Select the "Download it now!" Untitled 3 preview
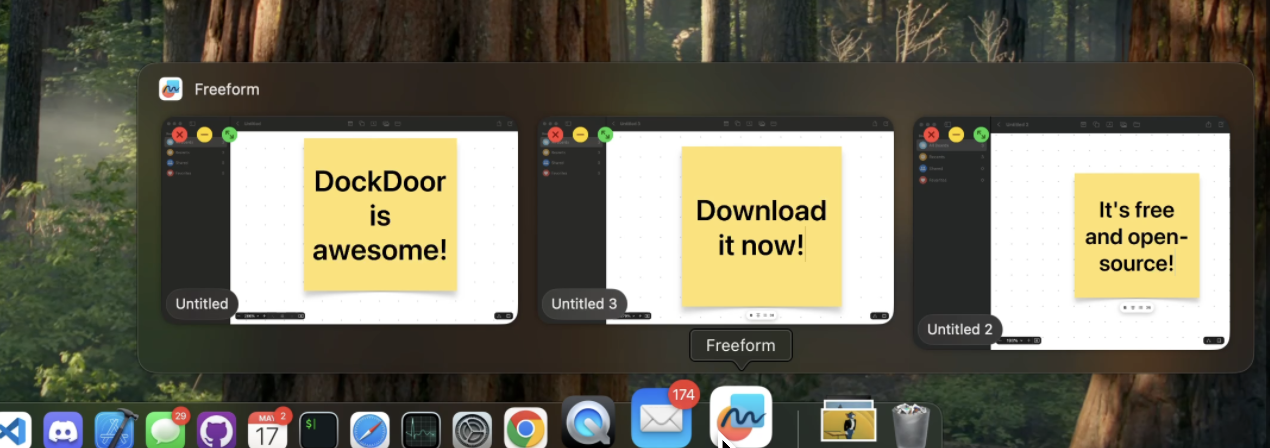The image size is (1270, 448). tap(716, 220)
